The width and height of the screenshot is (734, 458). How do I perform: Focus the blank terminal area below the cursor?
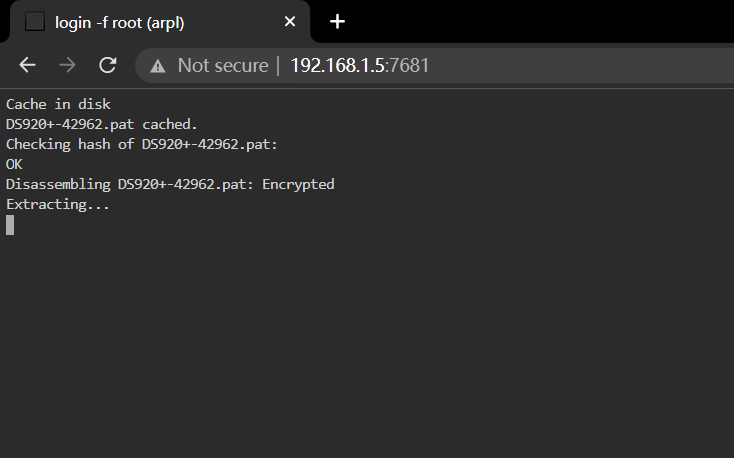(367, 347)
